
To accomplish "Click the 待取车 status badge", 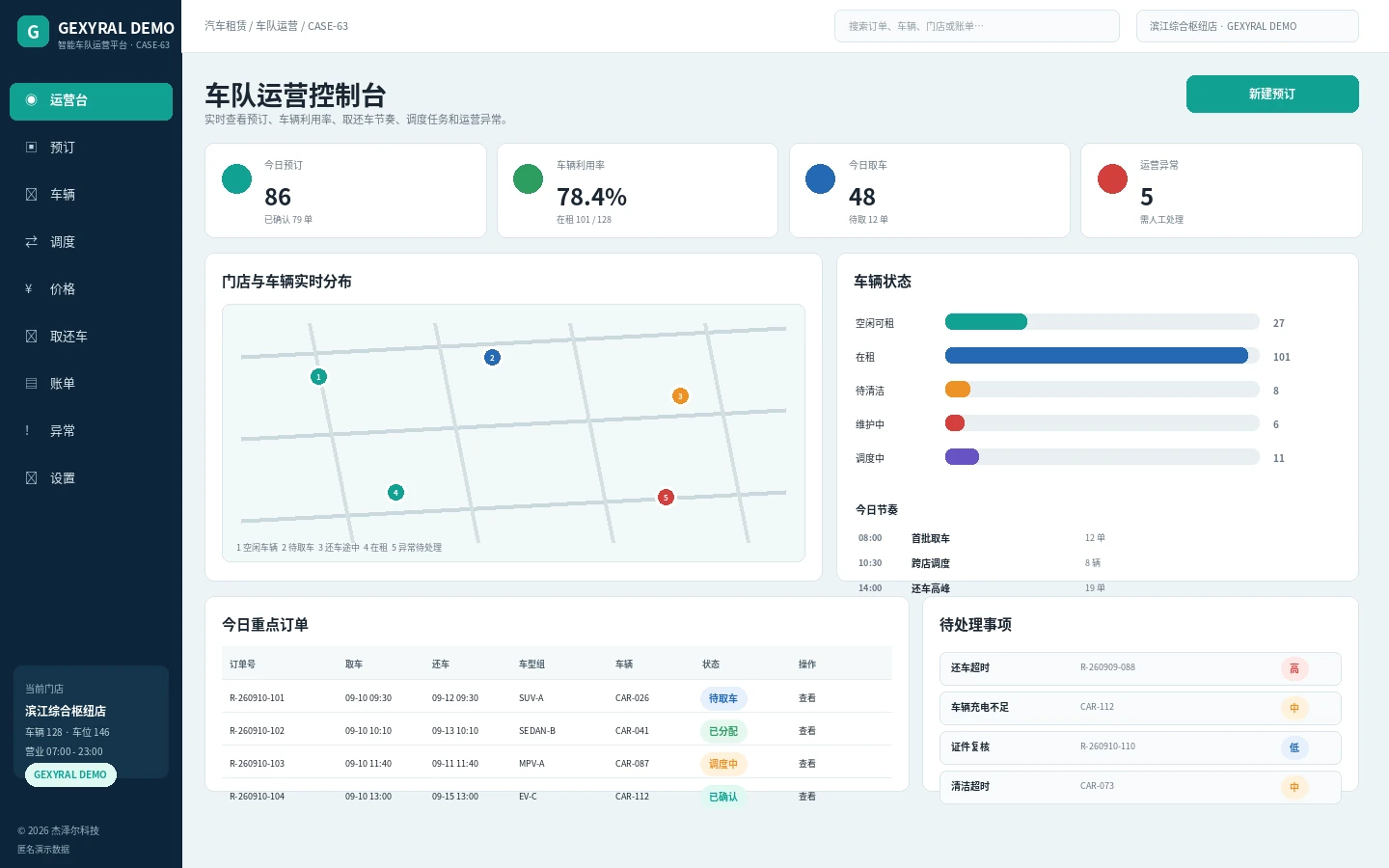I will pyautogui.click(x=723, y=698).
